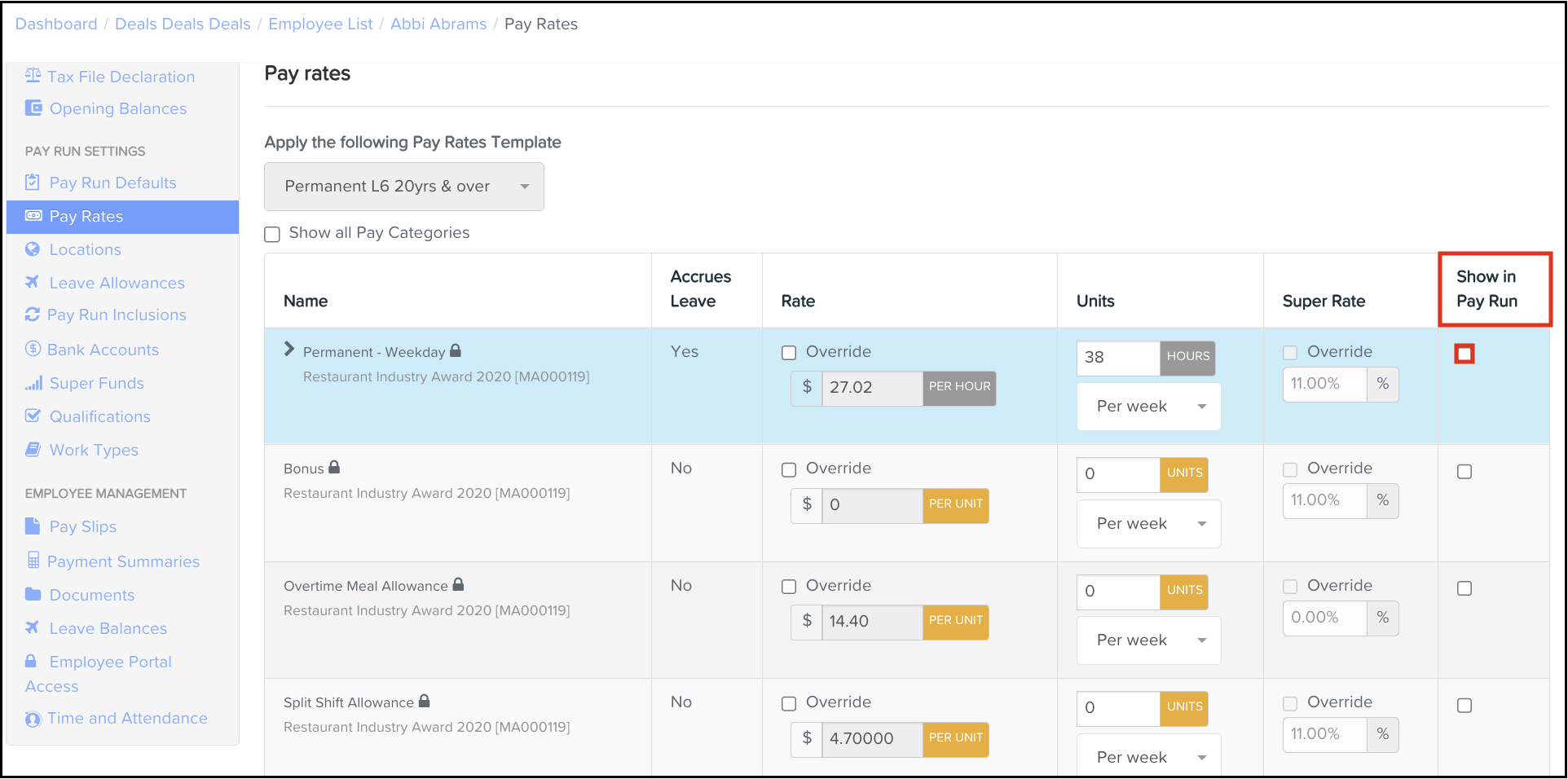Open the Pay Rates Template dropdown

tap(403, 187)
